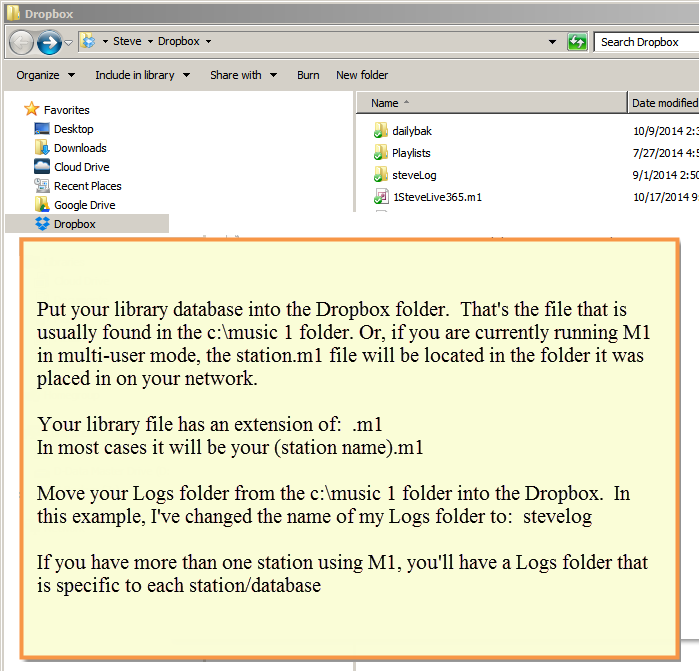Open Recent Places in Favorites

88,186
